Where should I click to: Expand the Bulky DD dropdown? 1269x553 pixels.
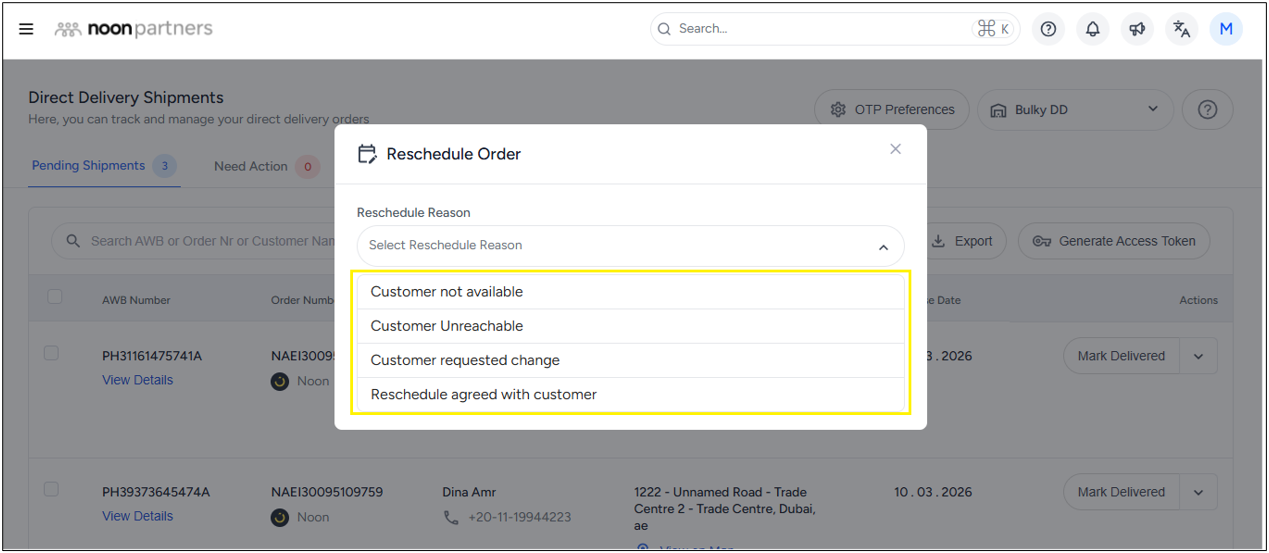1075,110
